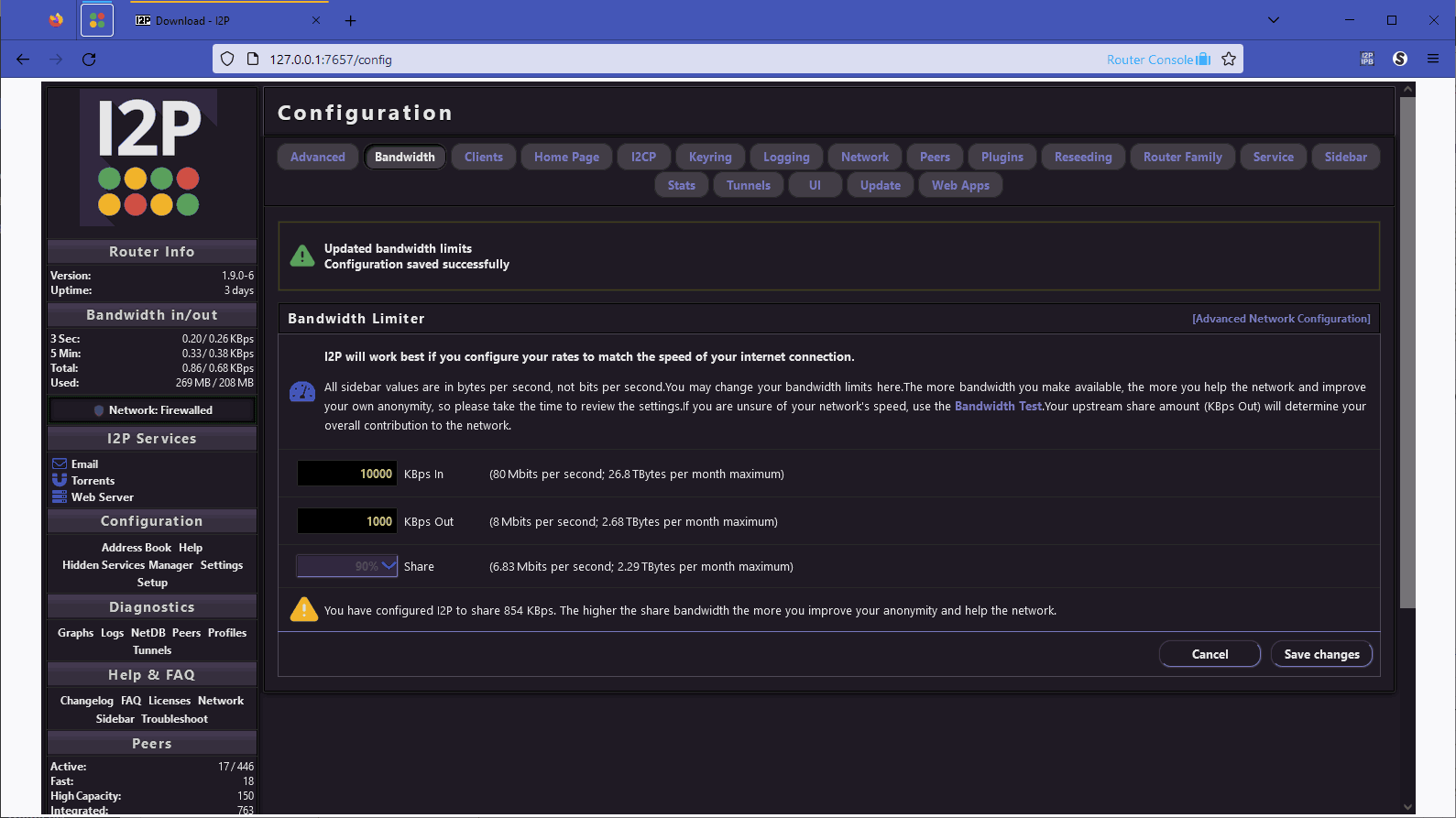Screen dimensions: 1456x818
Task: Open the Router Family tab
Action: (1183, 157)
